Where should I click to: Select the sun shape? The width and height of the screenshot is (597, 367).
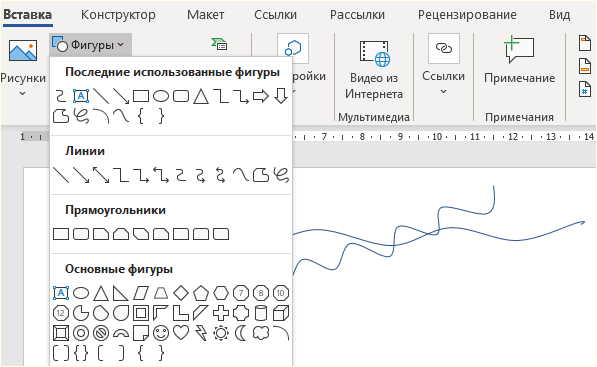point(221,333)
